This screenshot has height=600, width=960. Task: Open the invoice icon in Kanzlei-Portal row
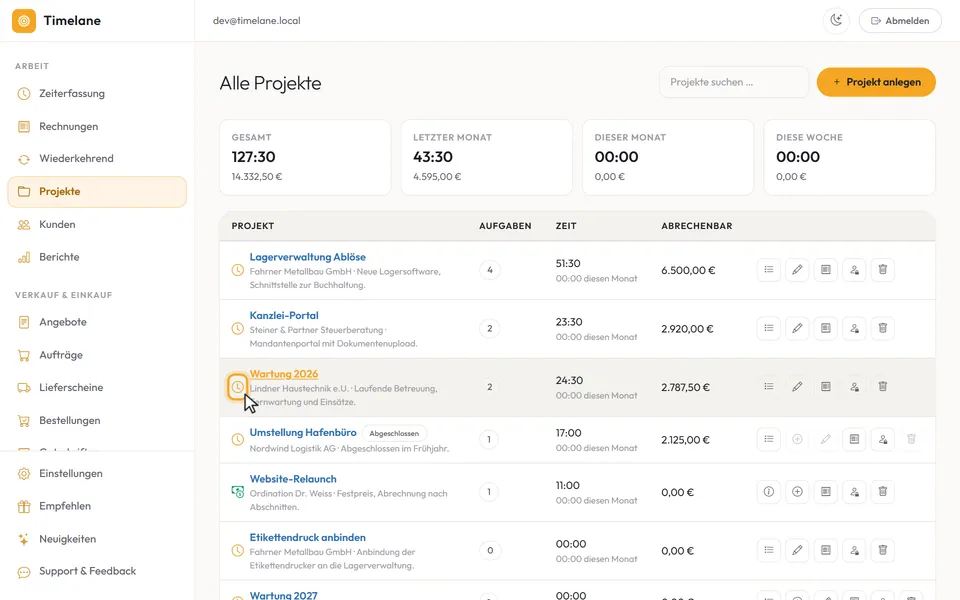826,328
